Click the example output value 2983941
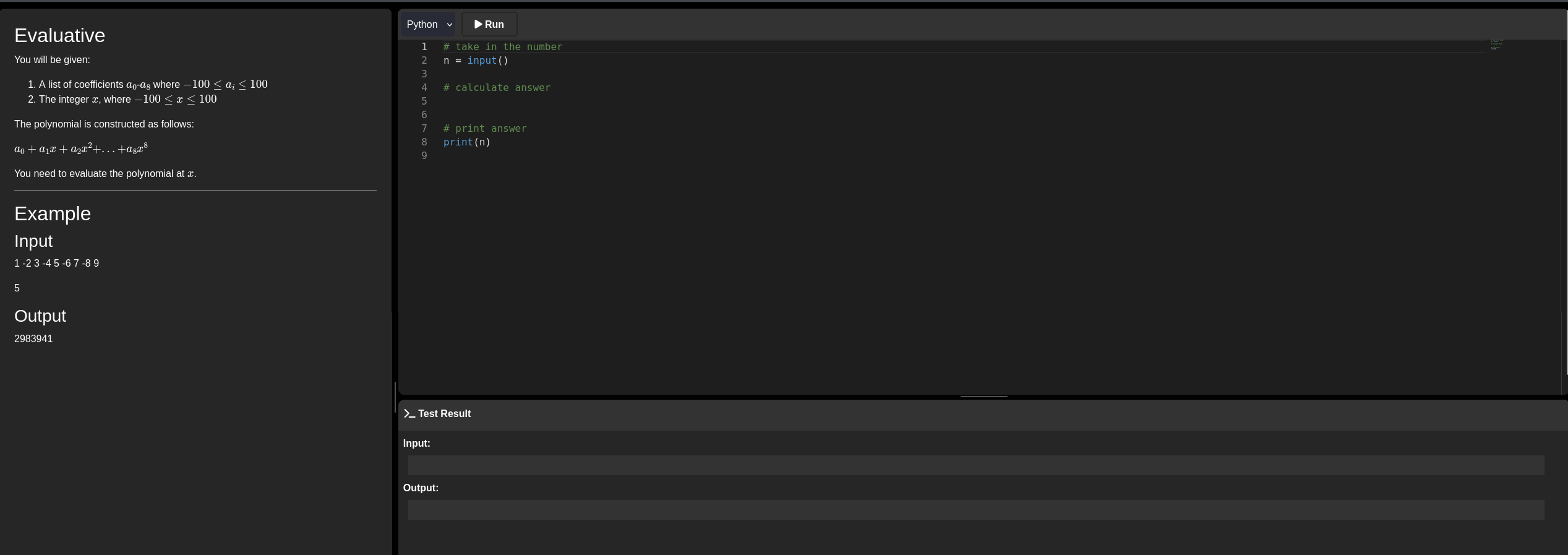The image size is (1568, 555). point(33,339)
